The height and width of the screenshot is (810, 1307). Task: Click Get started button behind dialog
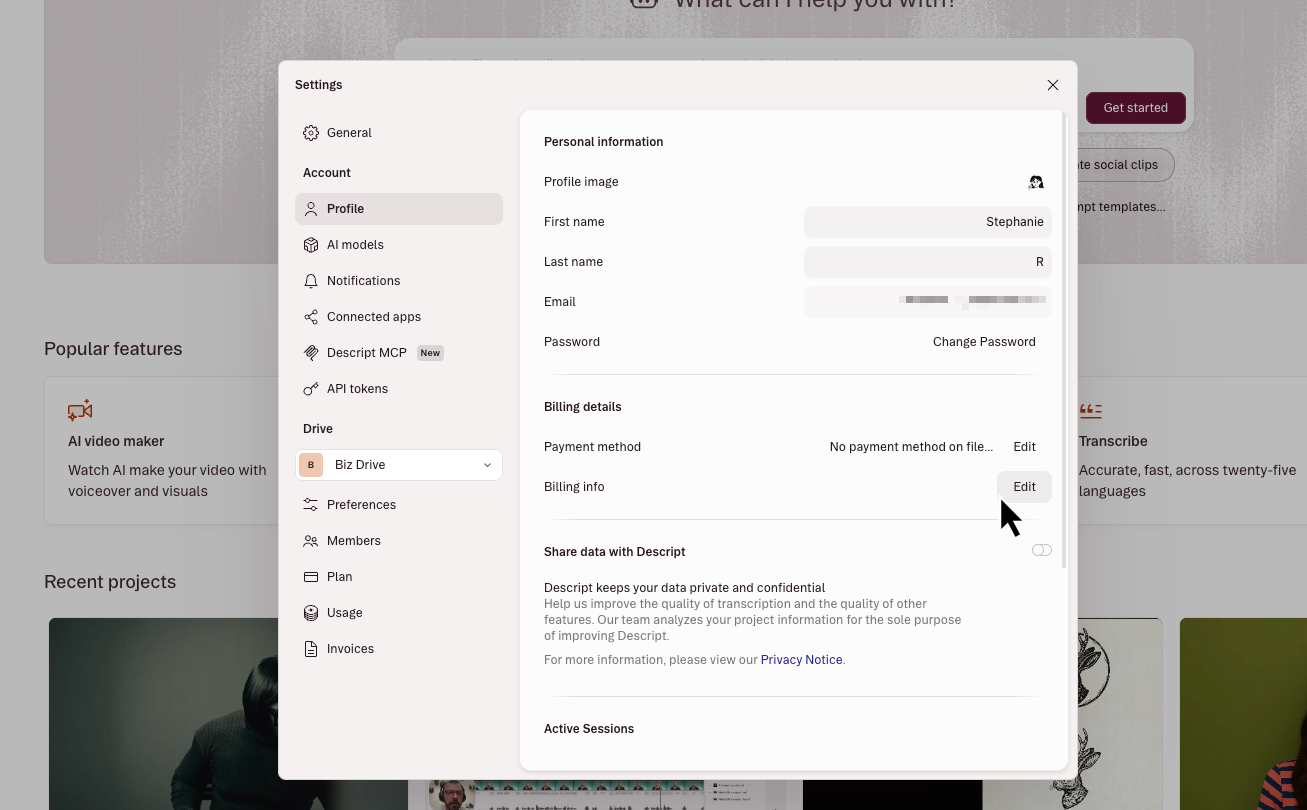1135,108
